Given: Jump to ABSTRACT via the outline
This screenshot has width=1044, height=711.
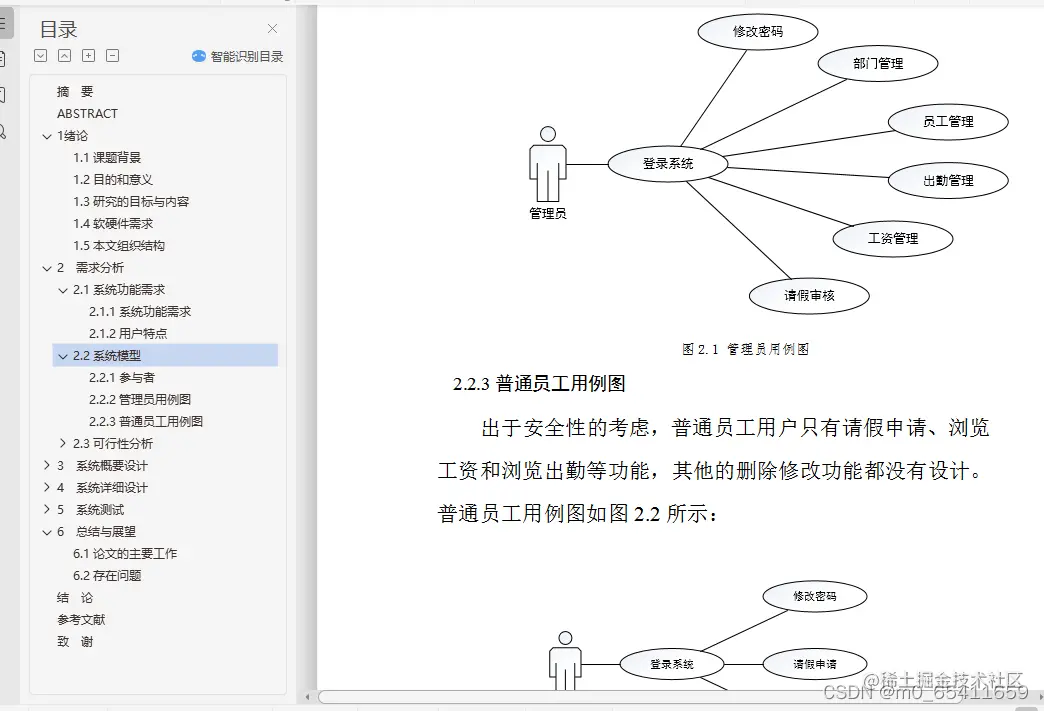Looking at the screenshot, I should [x=87, y=113].
